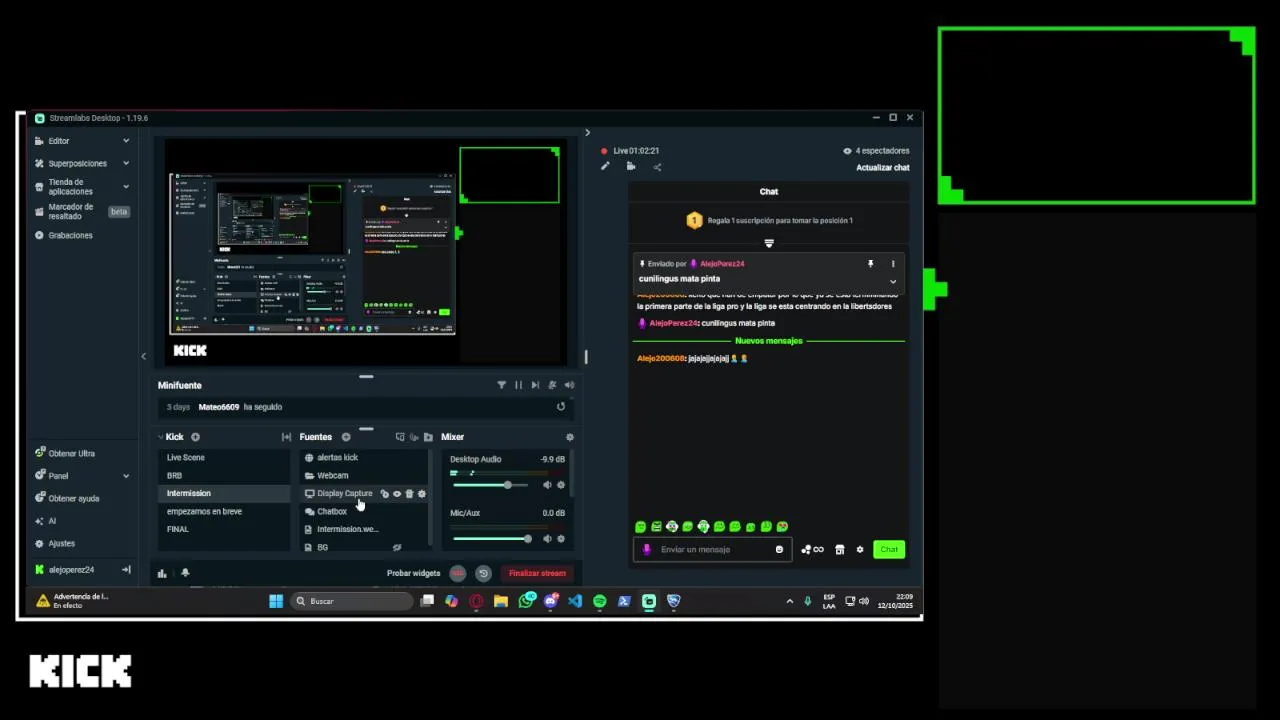Collapse the pinned message chevron

(x=893, y=281)
